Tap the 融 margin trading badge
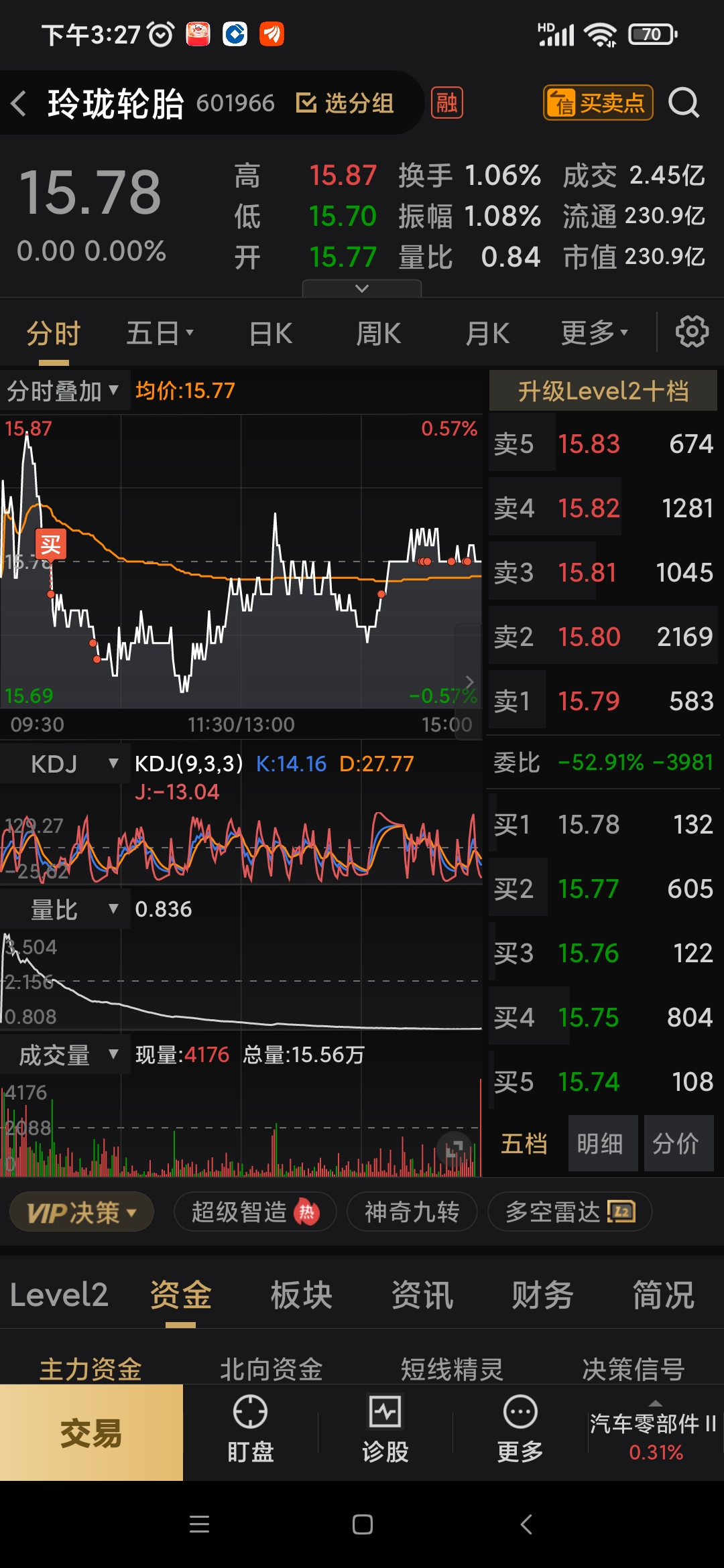 coord(446,103)
